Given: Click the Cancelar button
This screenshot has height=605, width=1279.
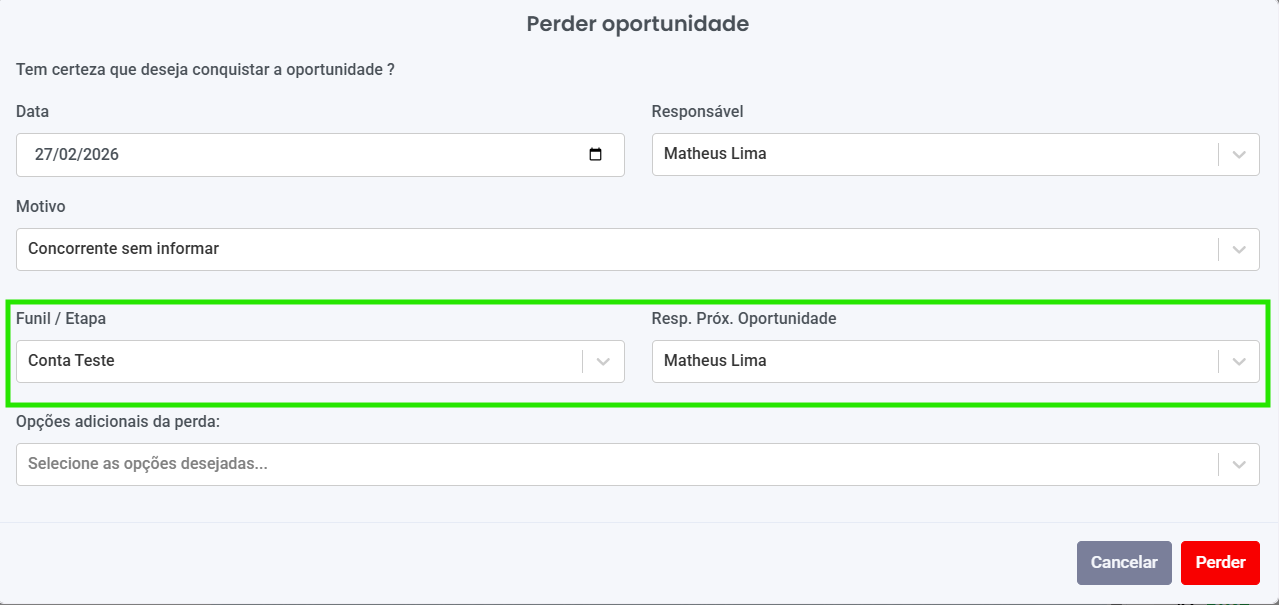Looking at the screenshot, I should (x=1124, y=562).
